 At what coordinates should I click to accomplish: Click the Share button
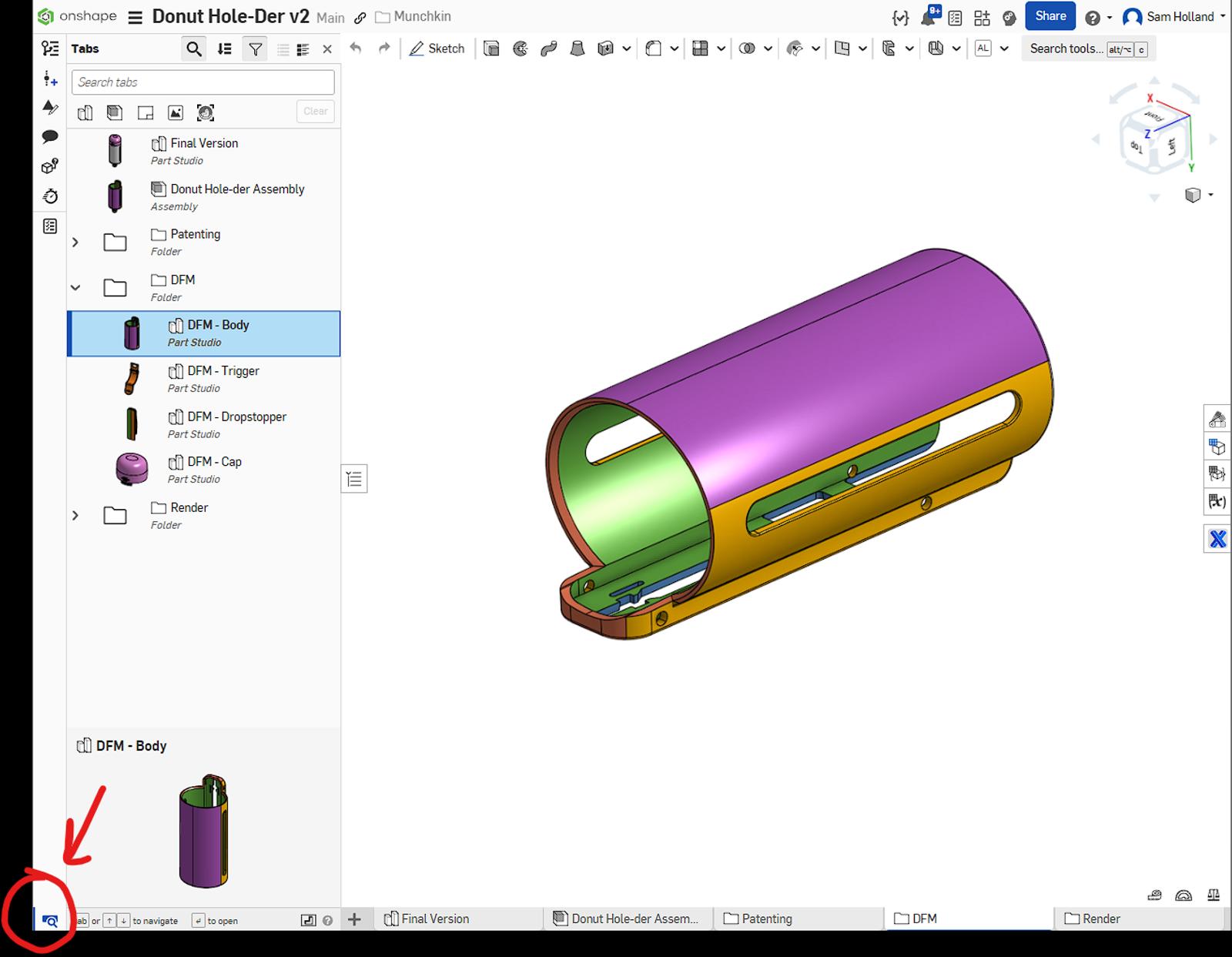tap(1050, 16)
